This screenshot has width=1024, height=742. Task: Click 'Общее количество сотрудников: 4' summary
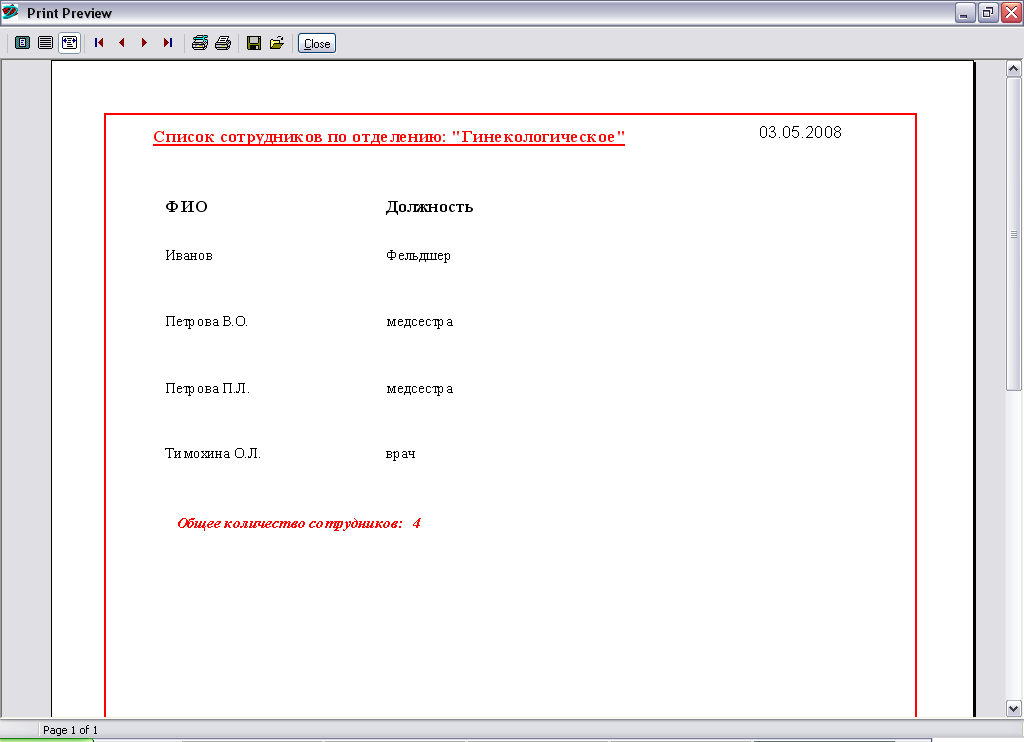[299, 523]
